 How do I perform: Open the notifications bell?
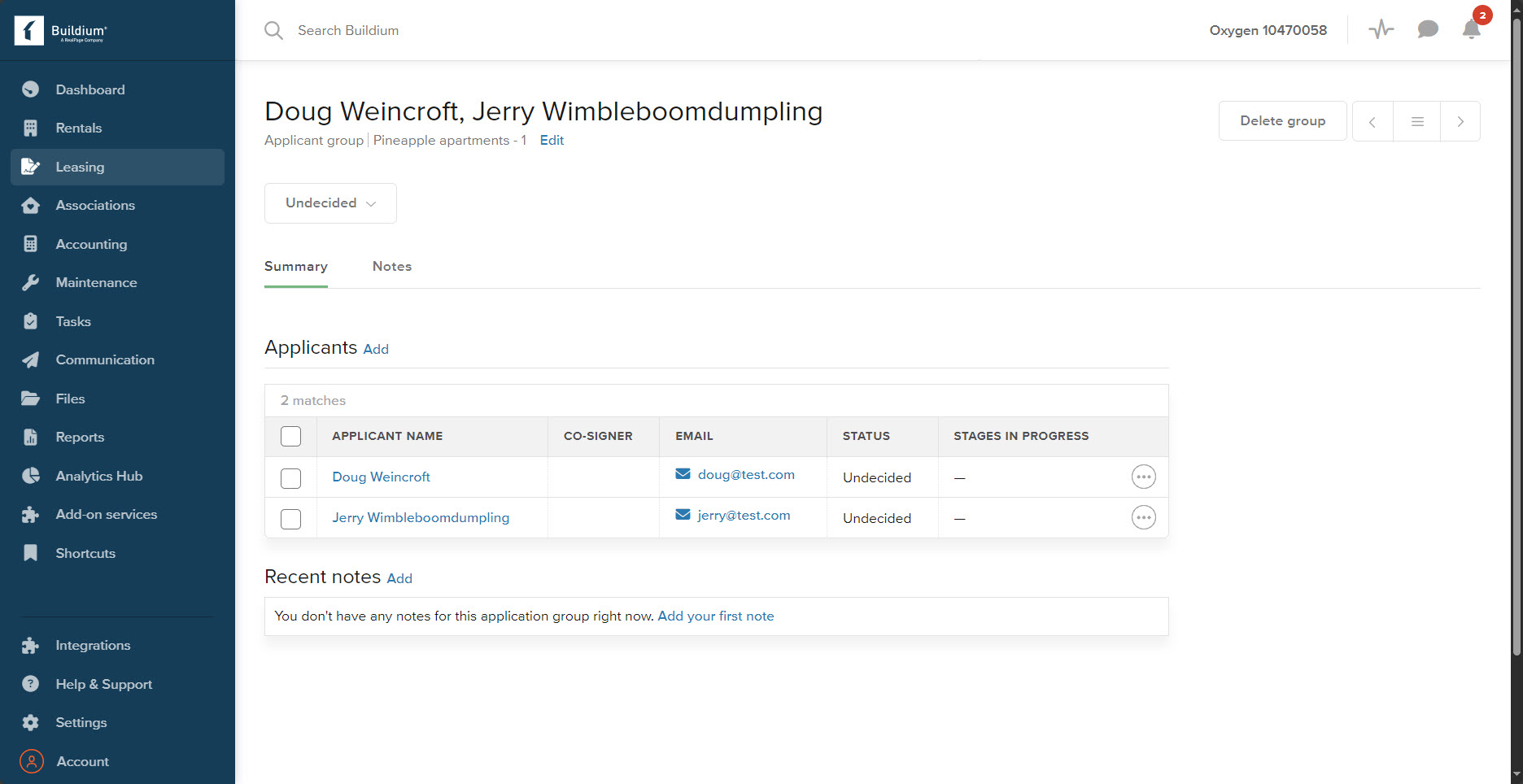pos(1472,30)
